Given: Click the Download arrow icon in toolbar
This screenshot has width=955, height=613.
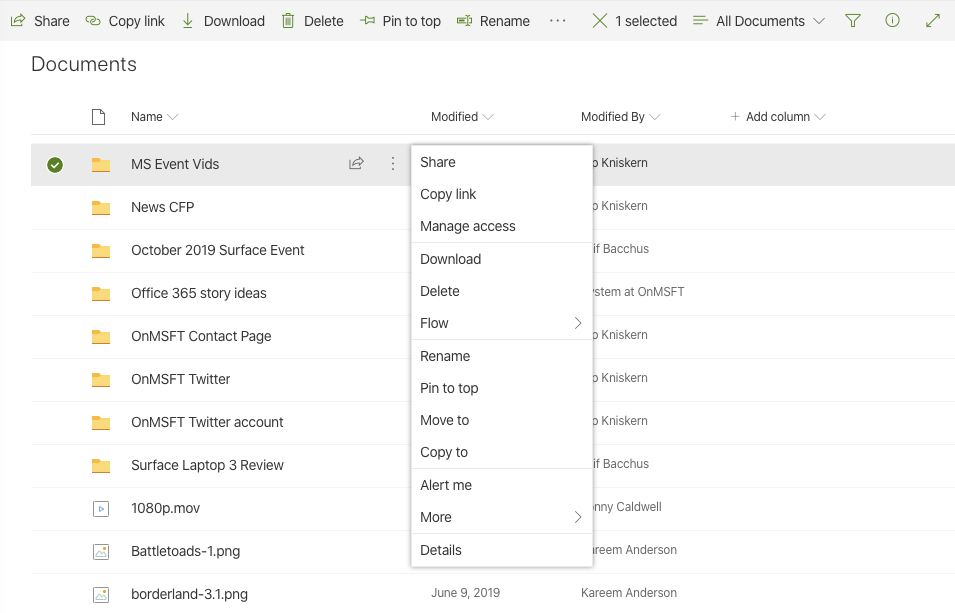Looking at the screenshot, I should [188, 21].
